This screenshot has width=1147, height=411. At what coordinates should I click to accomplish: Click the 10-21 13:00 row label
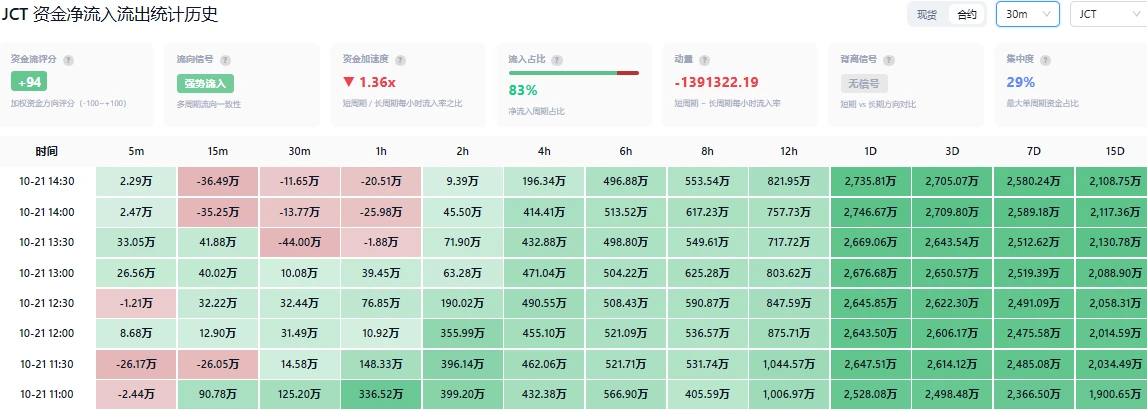[47, 273]
